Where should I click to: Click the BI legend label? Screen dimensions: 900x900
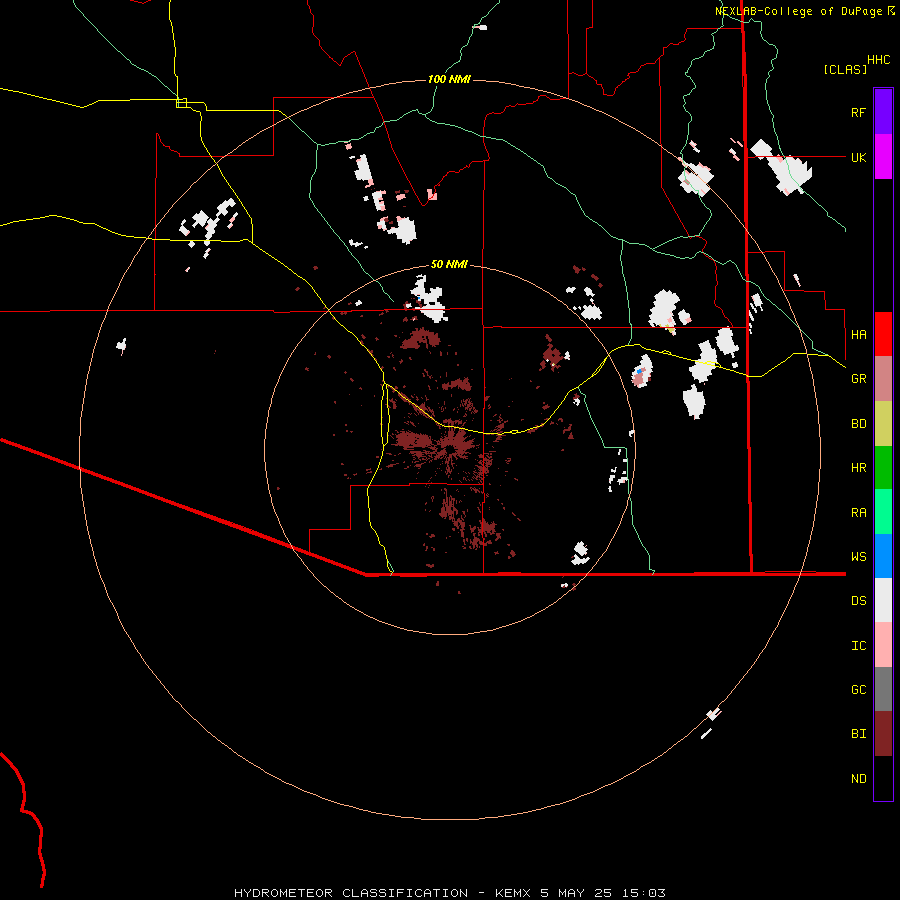(x=858, y=734)
